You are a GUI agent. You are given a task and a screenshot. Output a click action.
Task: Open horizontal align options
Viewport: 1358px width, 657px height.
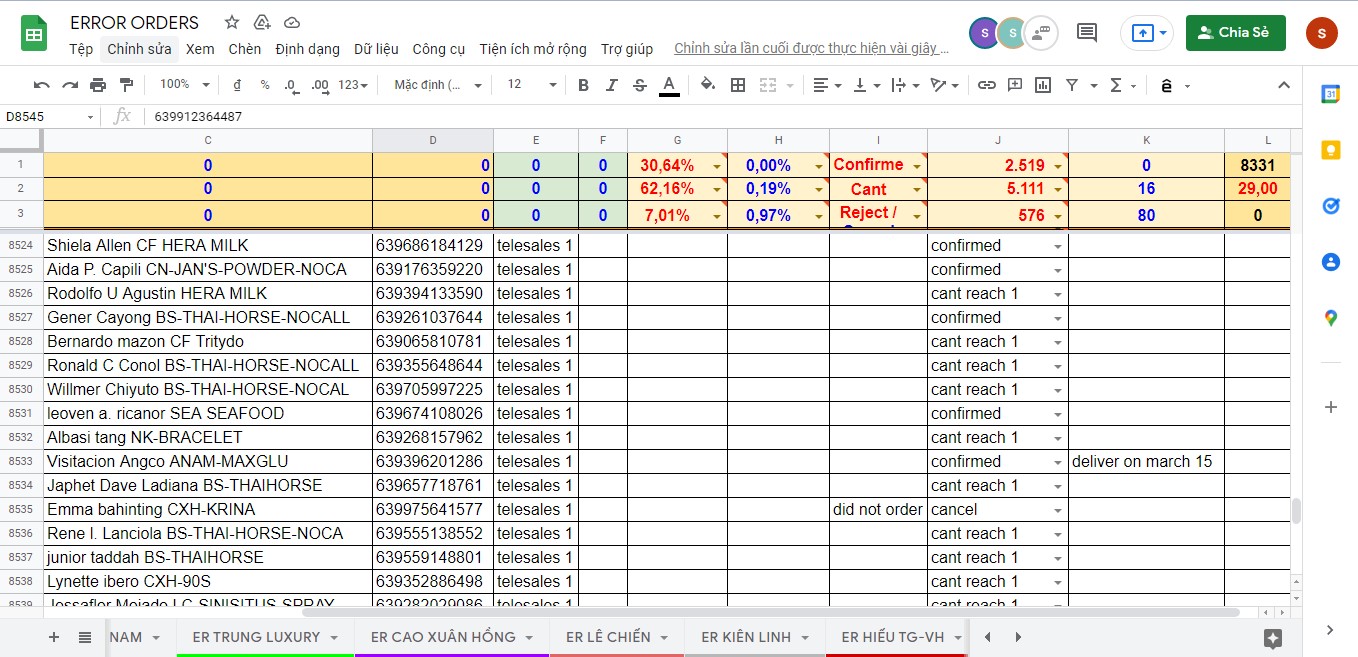[x=826, y=85]
